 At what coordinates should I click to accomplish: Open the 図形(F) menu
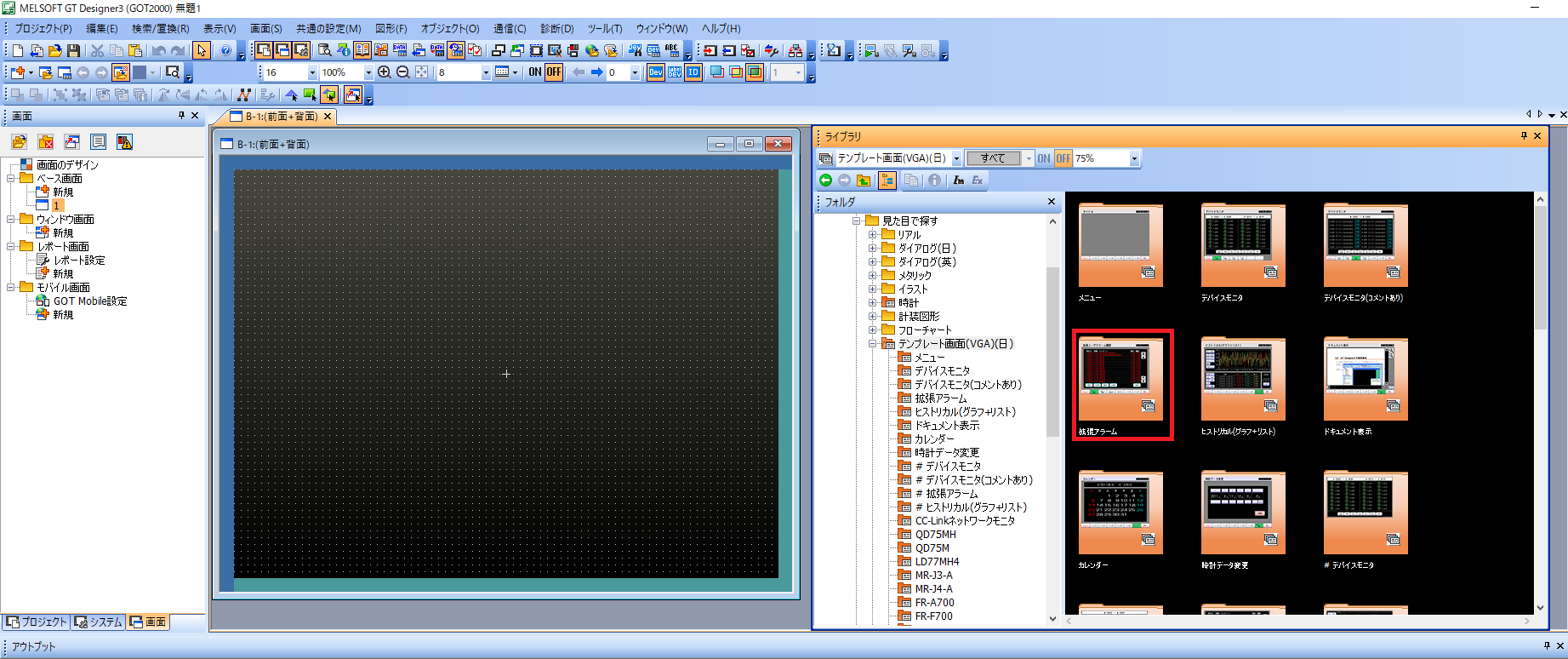391,28
